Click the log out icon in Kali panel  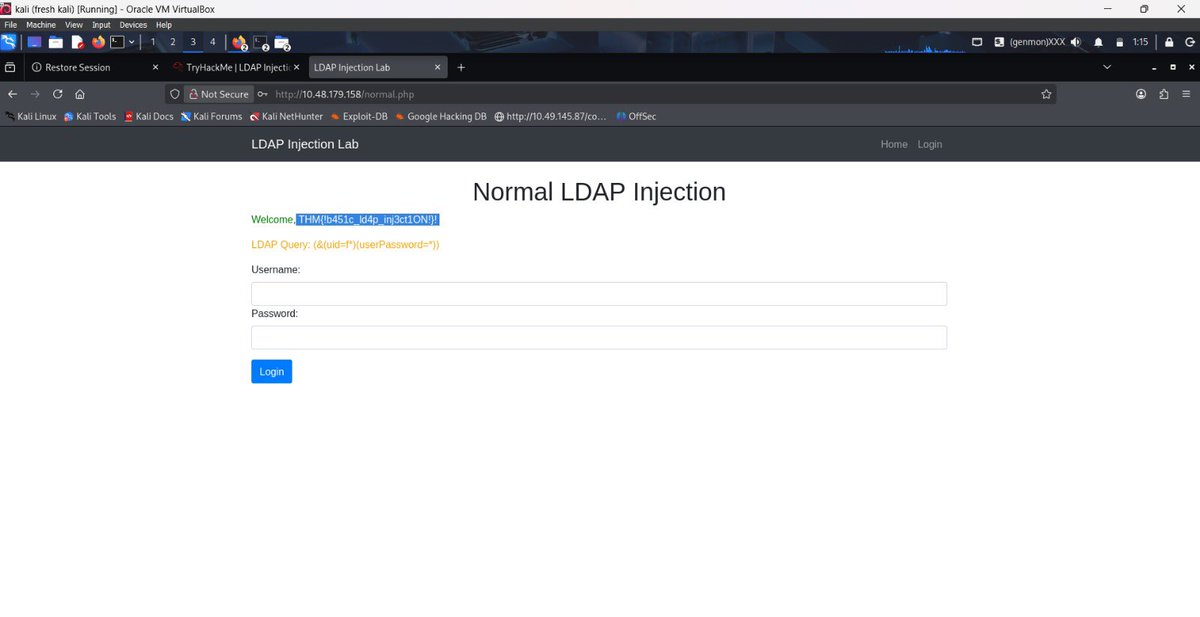coord(1189,42)
